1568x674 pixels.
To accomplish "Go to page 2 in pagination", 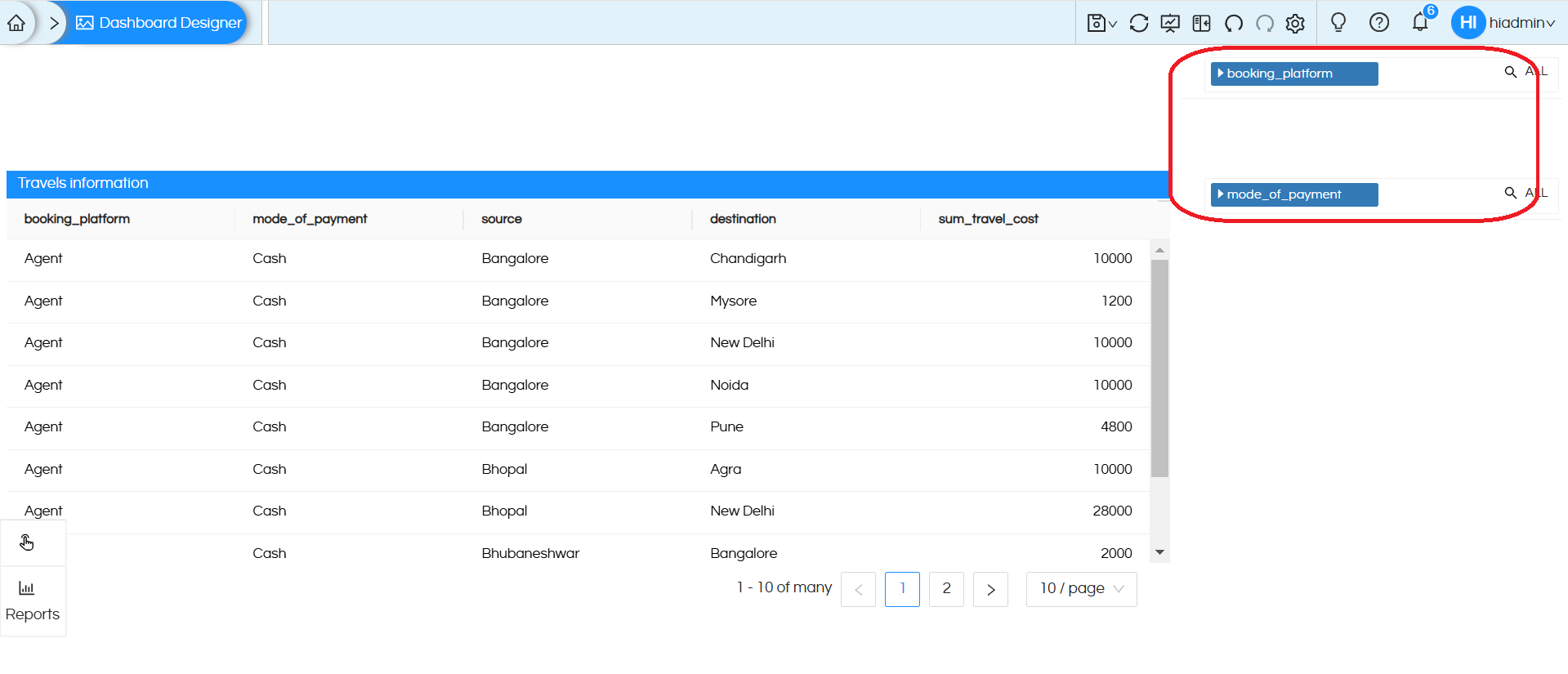I will (x=946, y=589).
